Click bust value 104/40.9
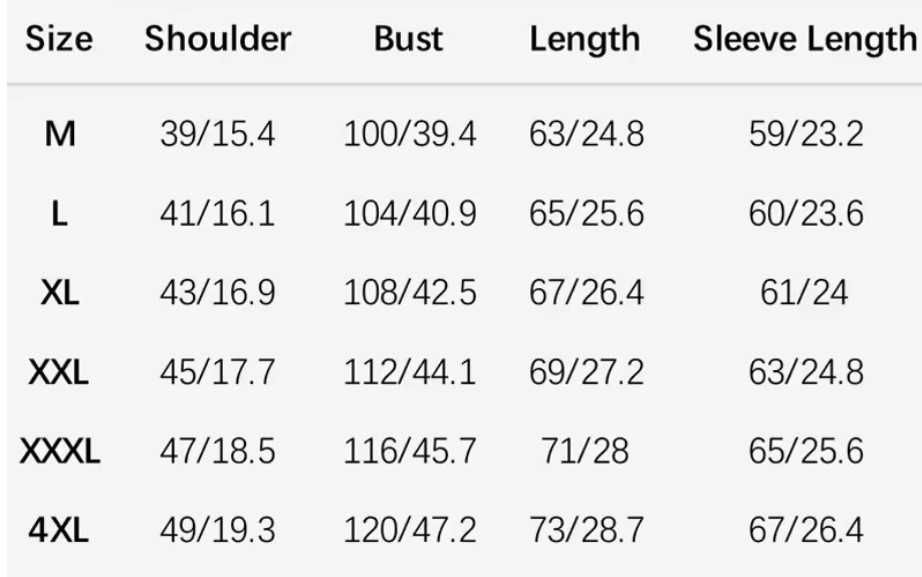The height and width of the screenshot is (577, 922). [x=410, y=213]
